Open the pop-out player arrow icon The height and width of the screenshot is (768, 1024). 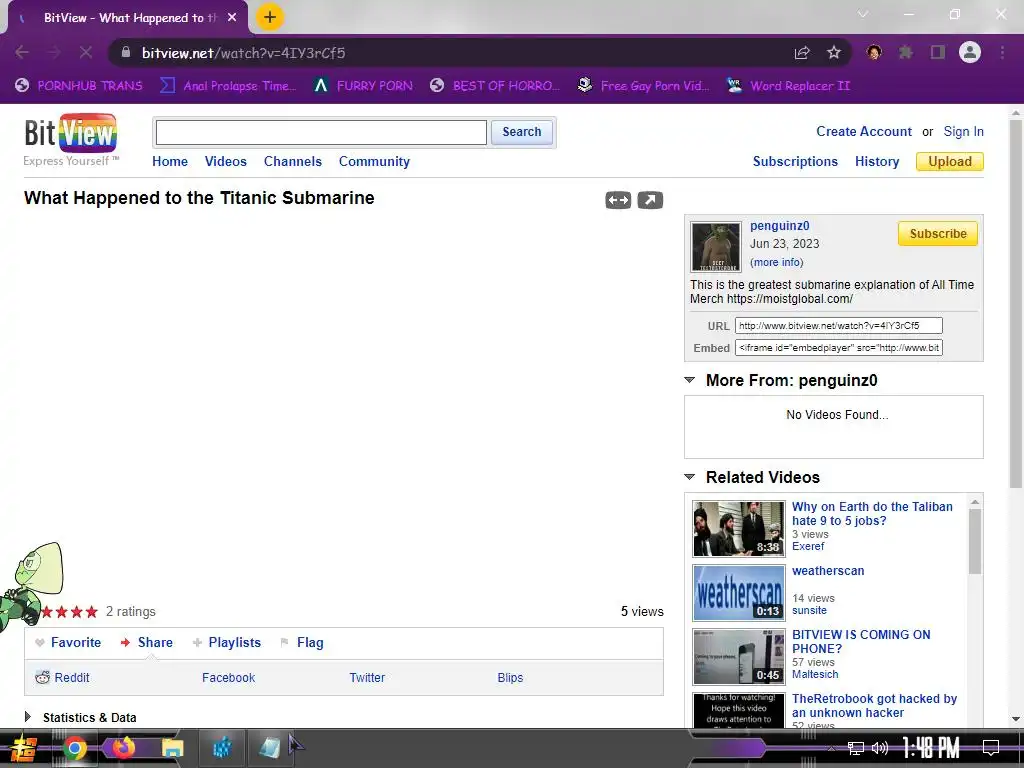click(x=650, y=200)
